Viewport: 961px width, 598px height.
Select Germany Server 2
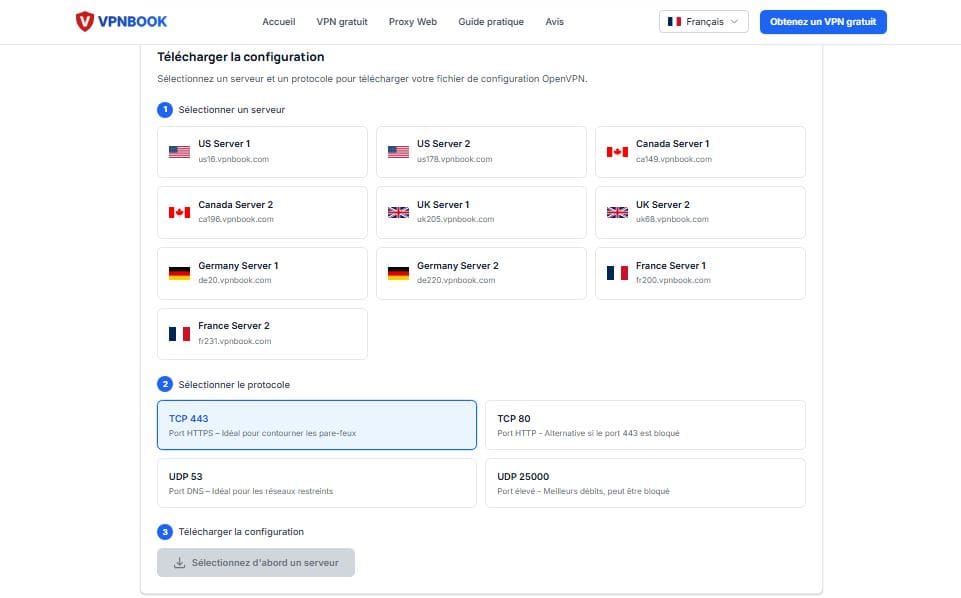click(x=481, y=273)
